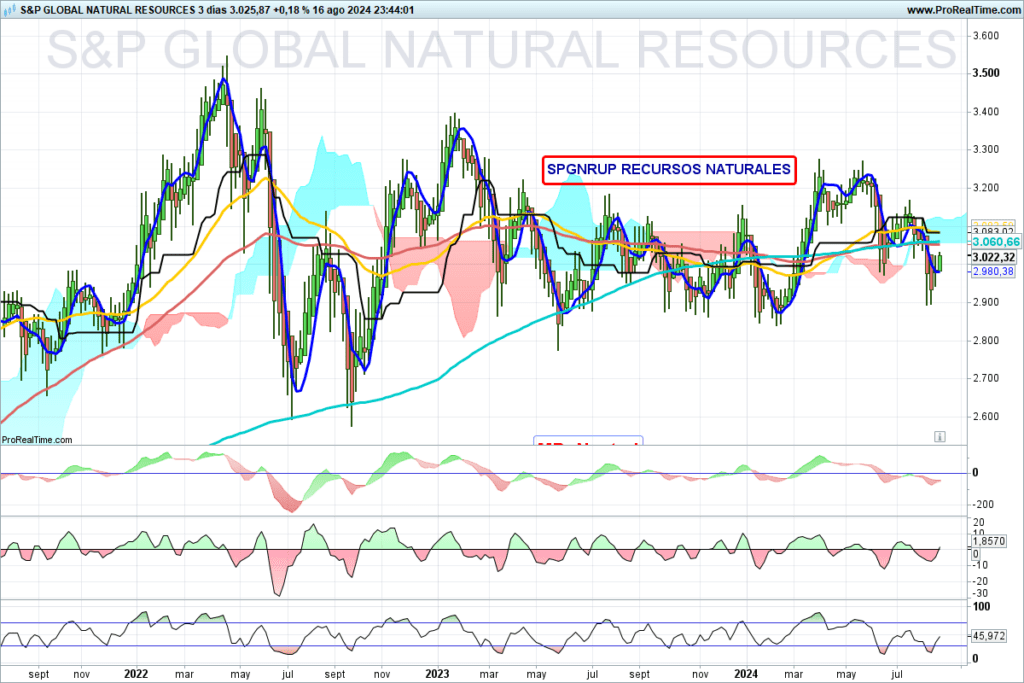Select the cyan 3.060,66 price label
Viewport: 1024px width, 683px height.
[996, 242]
